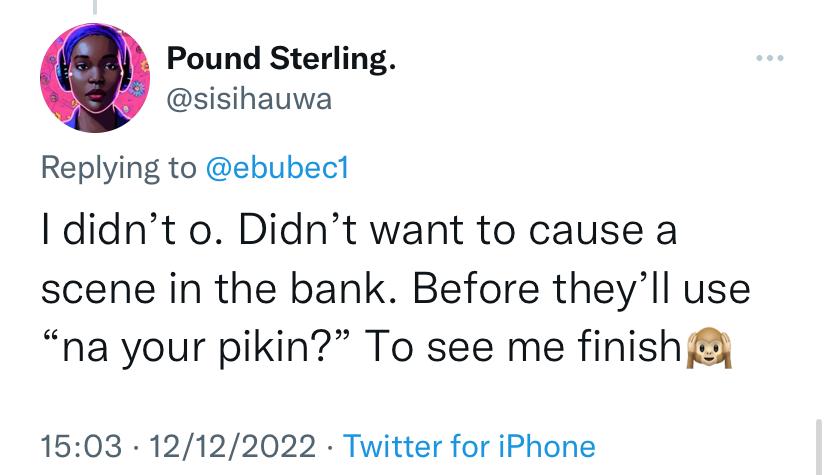Click the word "iPhone" in source label
This screenshot has width=828, height=475.
[547, 446]
